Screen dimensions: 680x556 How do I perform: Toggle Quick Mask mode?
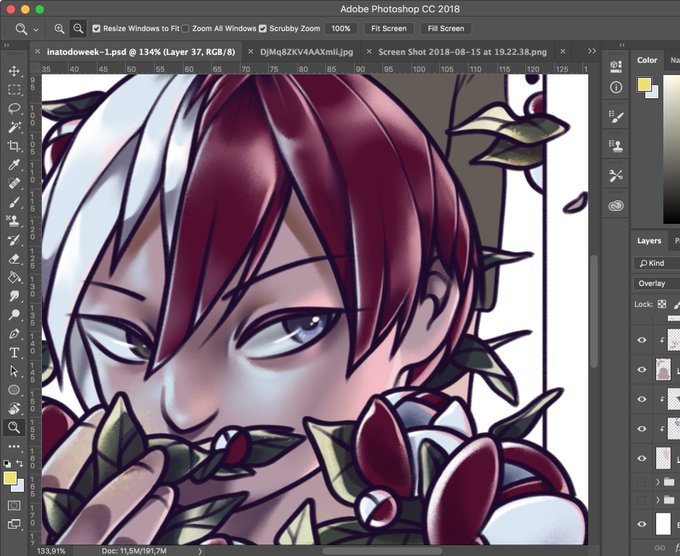click(x=14, y=506)
